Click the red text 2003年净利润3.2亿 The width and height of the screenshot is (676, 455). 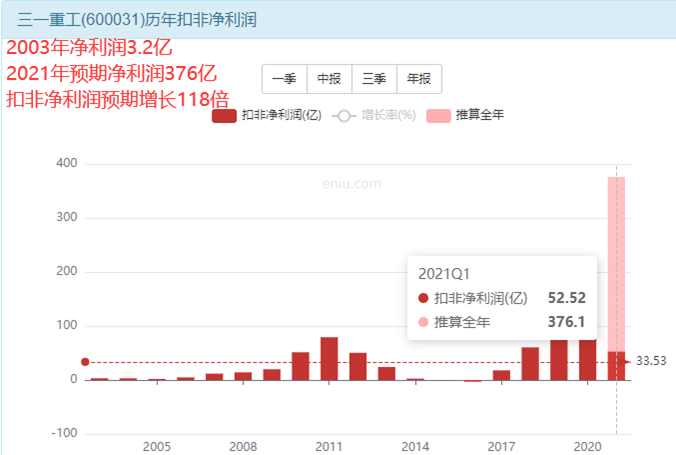(x=89, y=47)
